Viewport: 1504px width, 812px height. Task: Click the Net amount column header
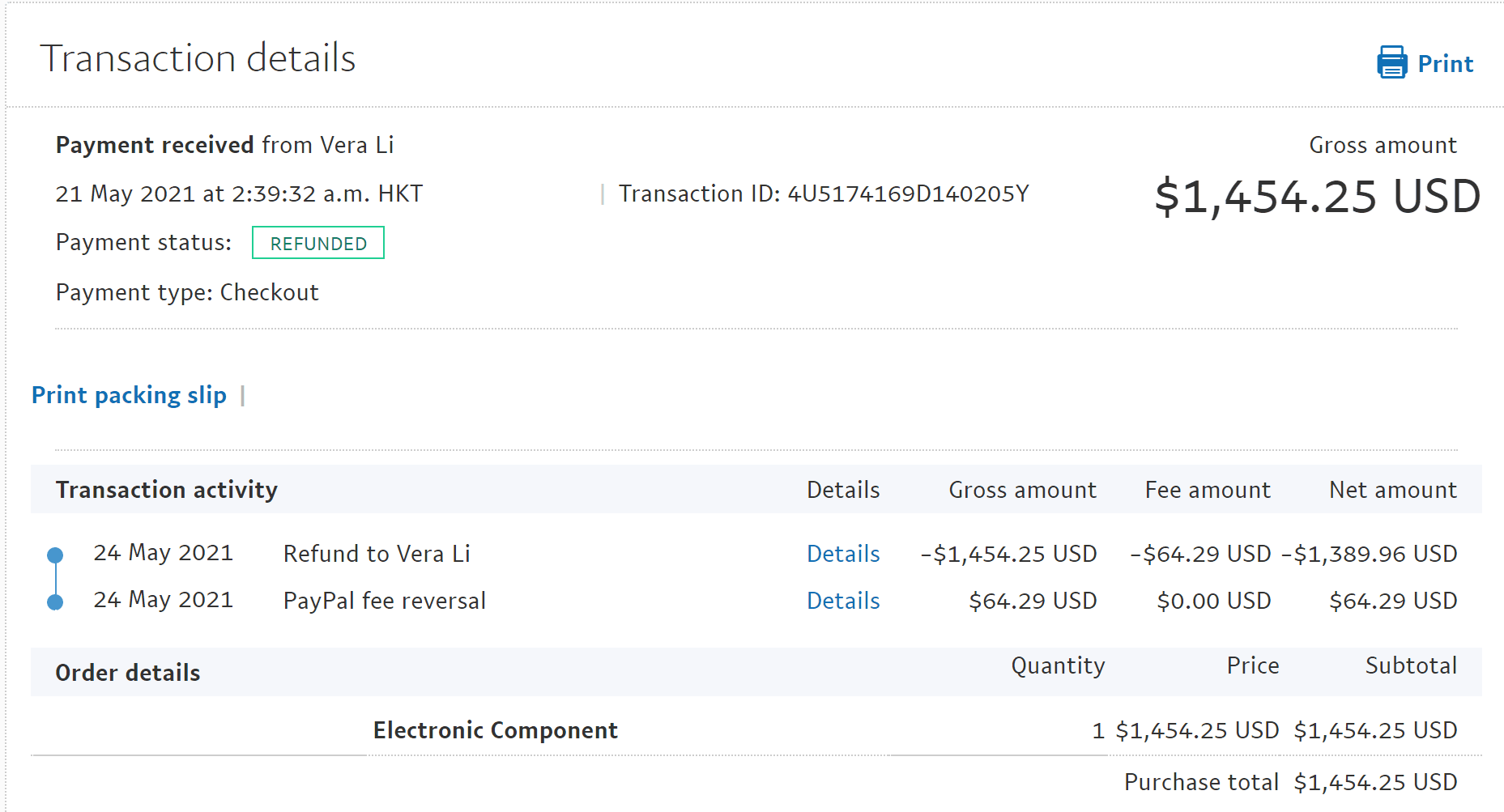click(1392, 490)
